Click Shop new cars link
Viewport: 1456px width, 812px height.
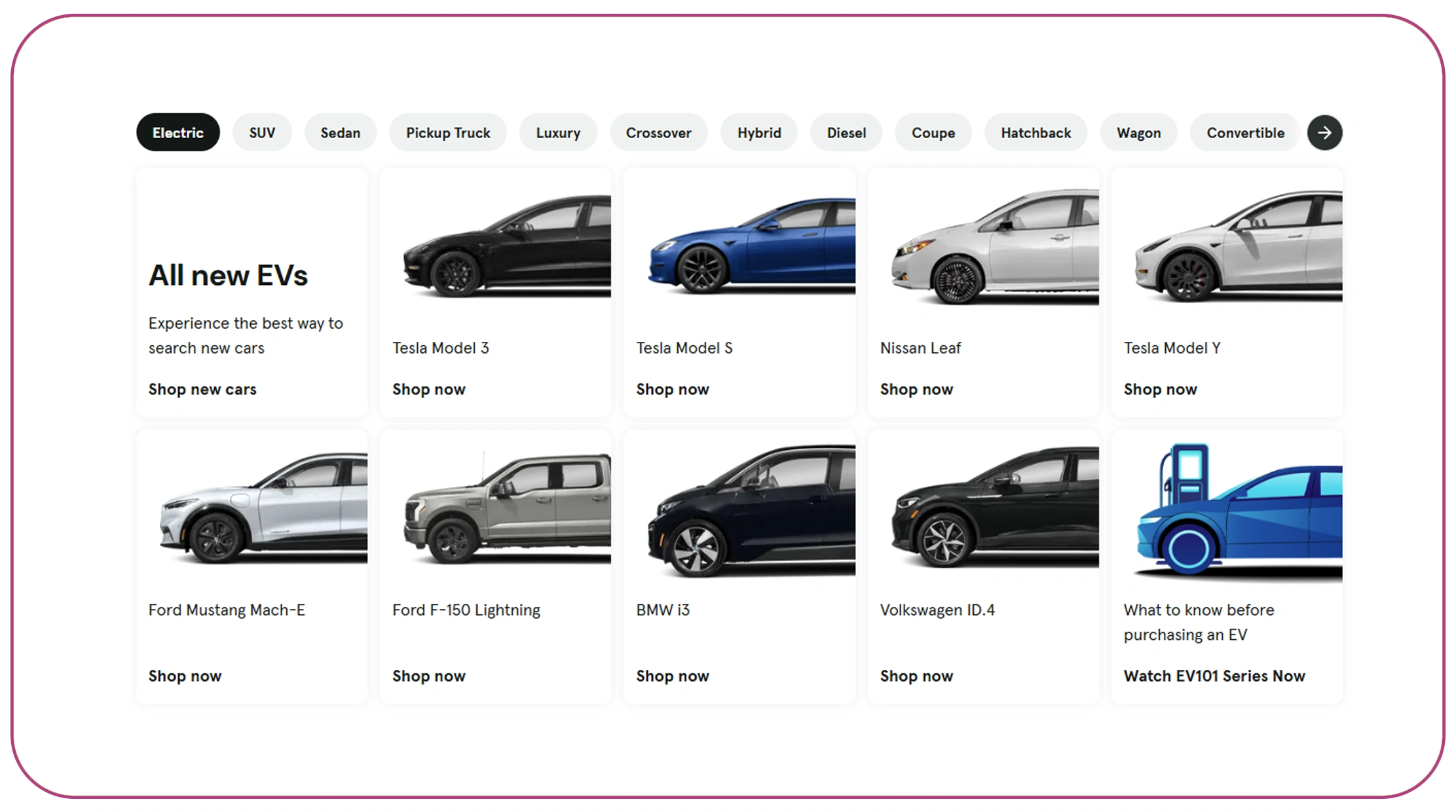[x=202, y=389]
